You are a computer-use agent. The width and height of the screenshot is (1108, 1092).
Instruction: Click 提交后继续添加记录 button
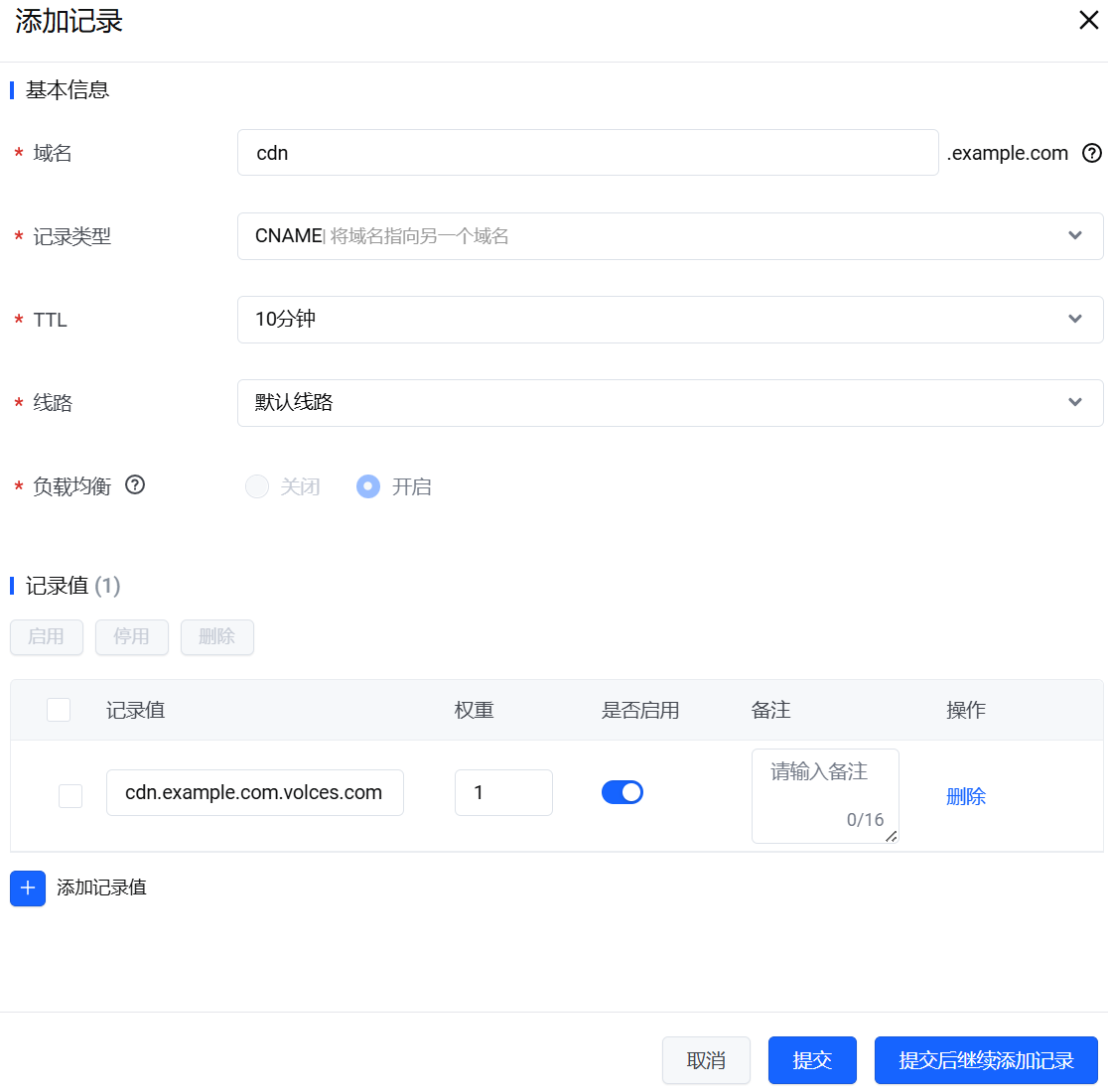[986, 1060]
